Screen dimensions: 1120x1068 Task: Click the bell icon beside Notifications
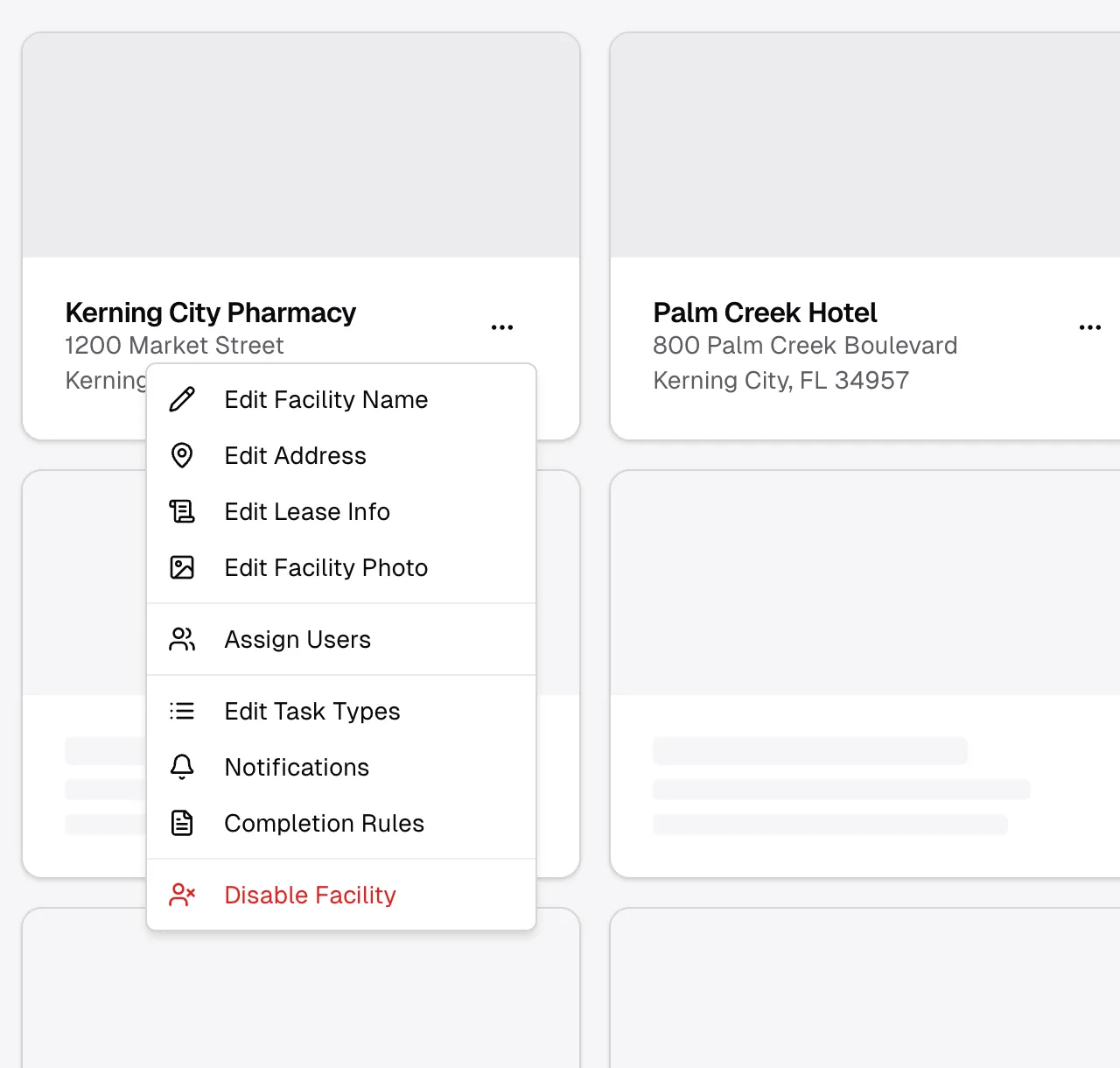coord(182,767)
